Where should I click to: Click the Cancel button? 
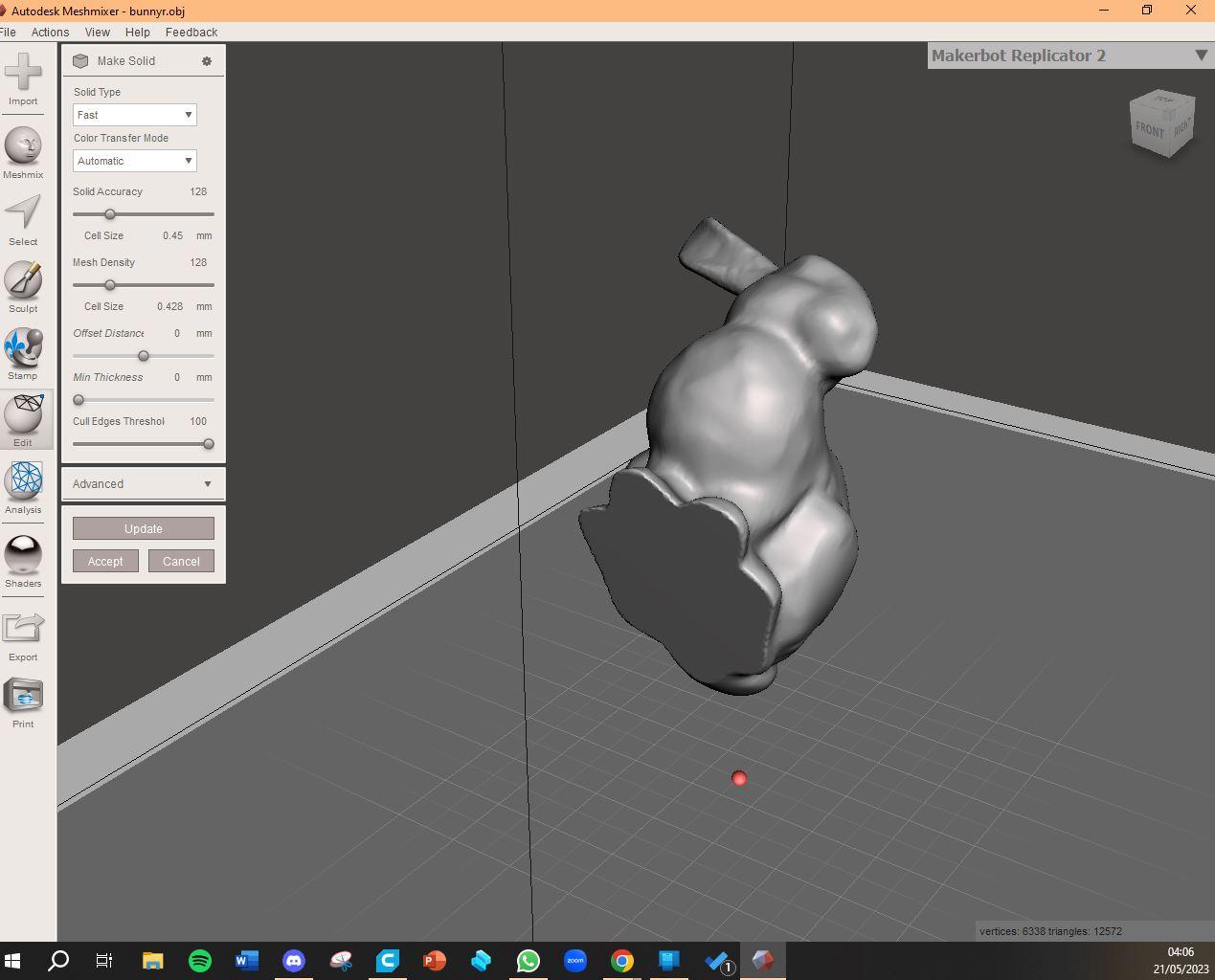coord(181,562)
